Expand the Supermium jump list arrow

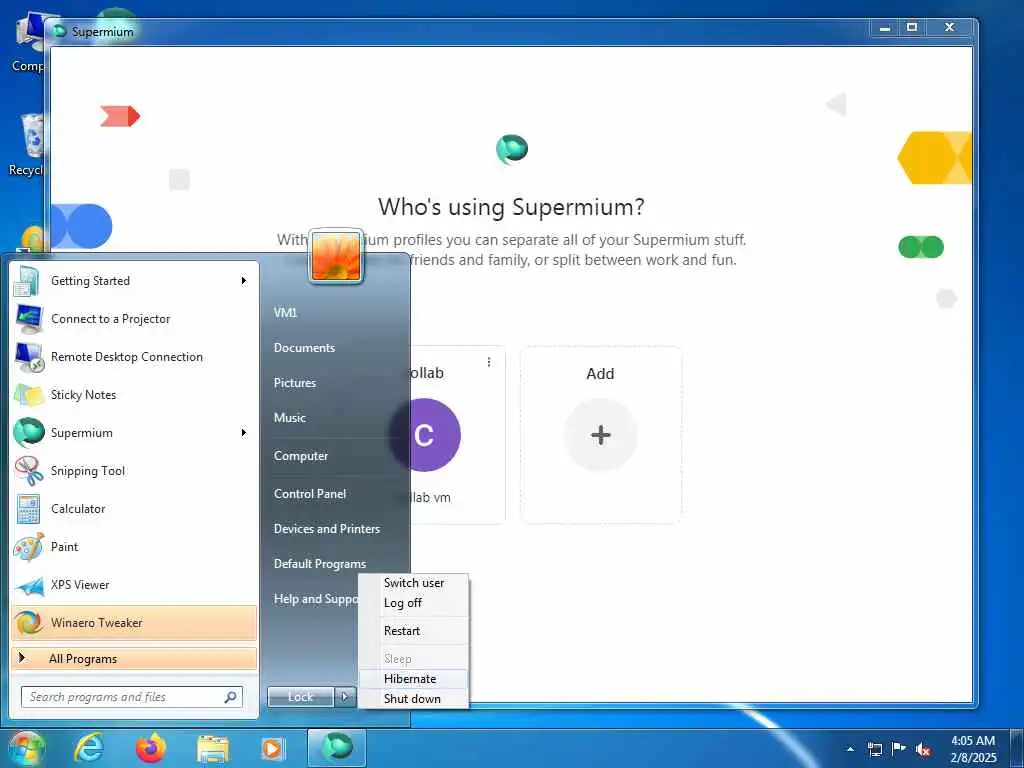click(x=244, y=432)
